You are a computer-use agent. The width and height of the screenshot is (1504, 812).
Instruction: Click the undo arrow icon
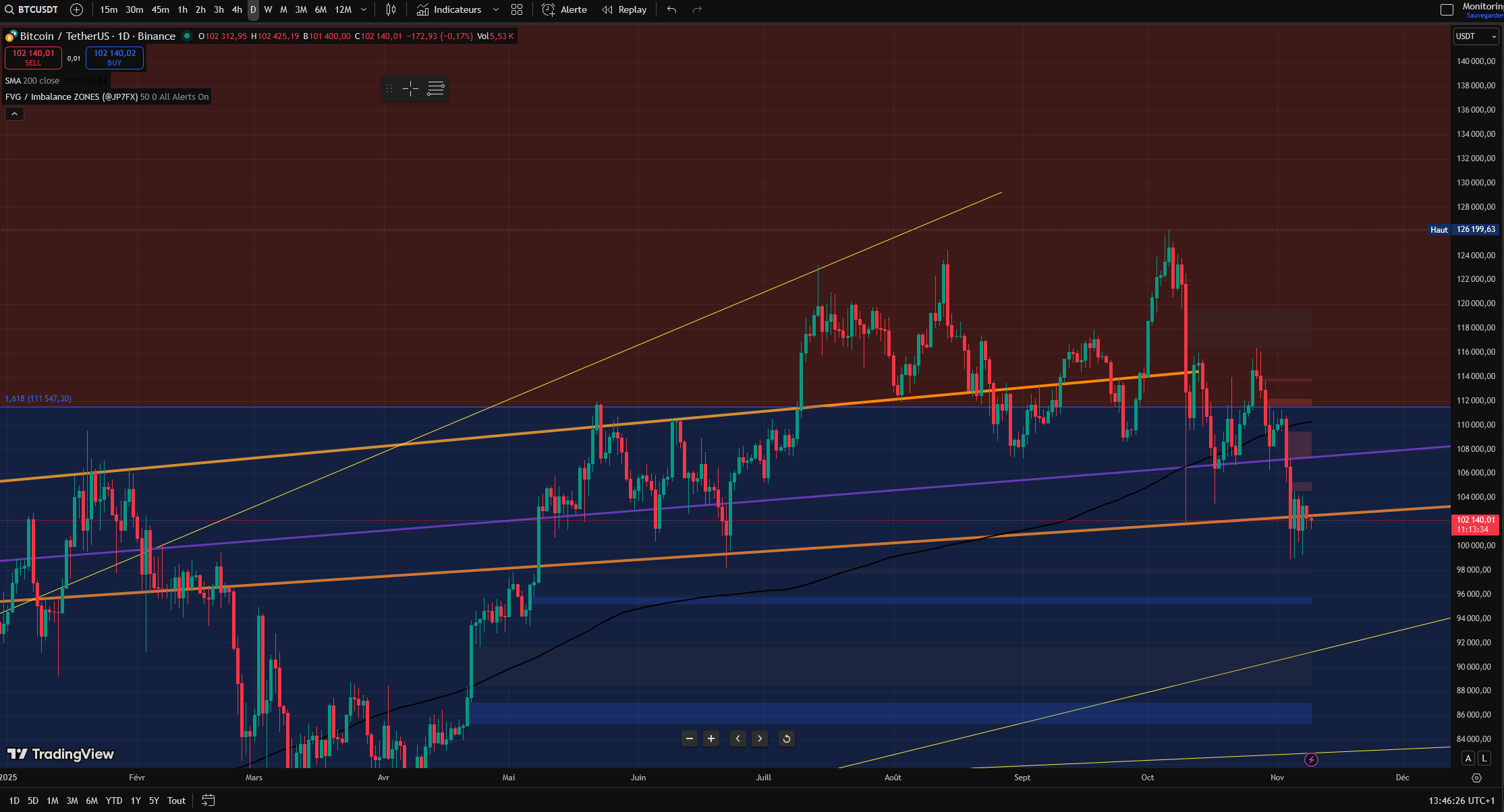(x=671, y=9)
